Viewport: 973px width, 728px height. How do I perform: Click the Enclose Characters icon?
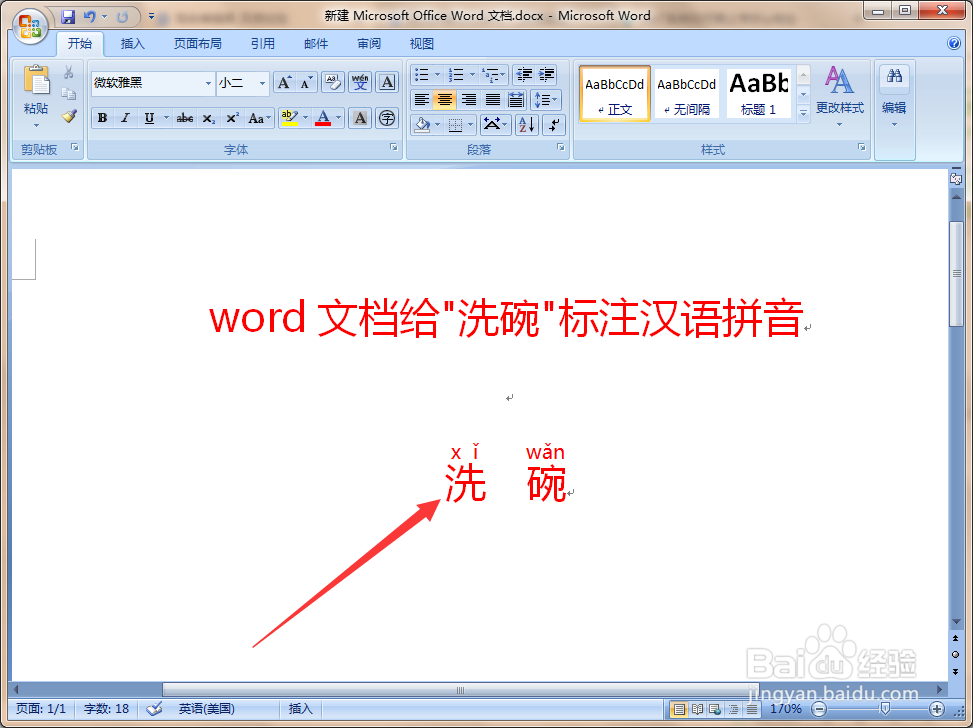pyautogui.click(x=386, y=118)
